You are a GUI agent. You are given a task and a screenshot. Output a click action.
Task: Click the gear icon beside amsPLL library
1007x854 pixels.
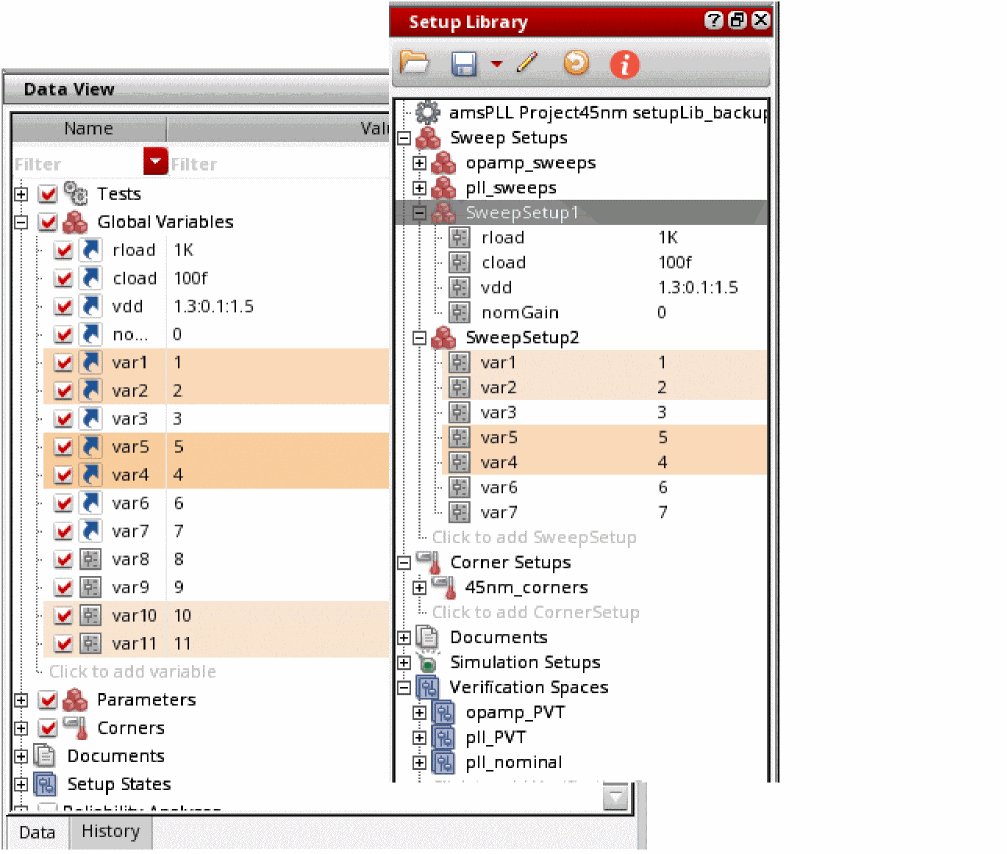click(x=428, y=112)
